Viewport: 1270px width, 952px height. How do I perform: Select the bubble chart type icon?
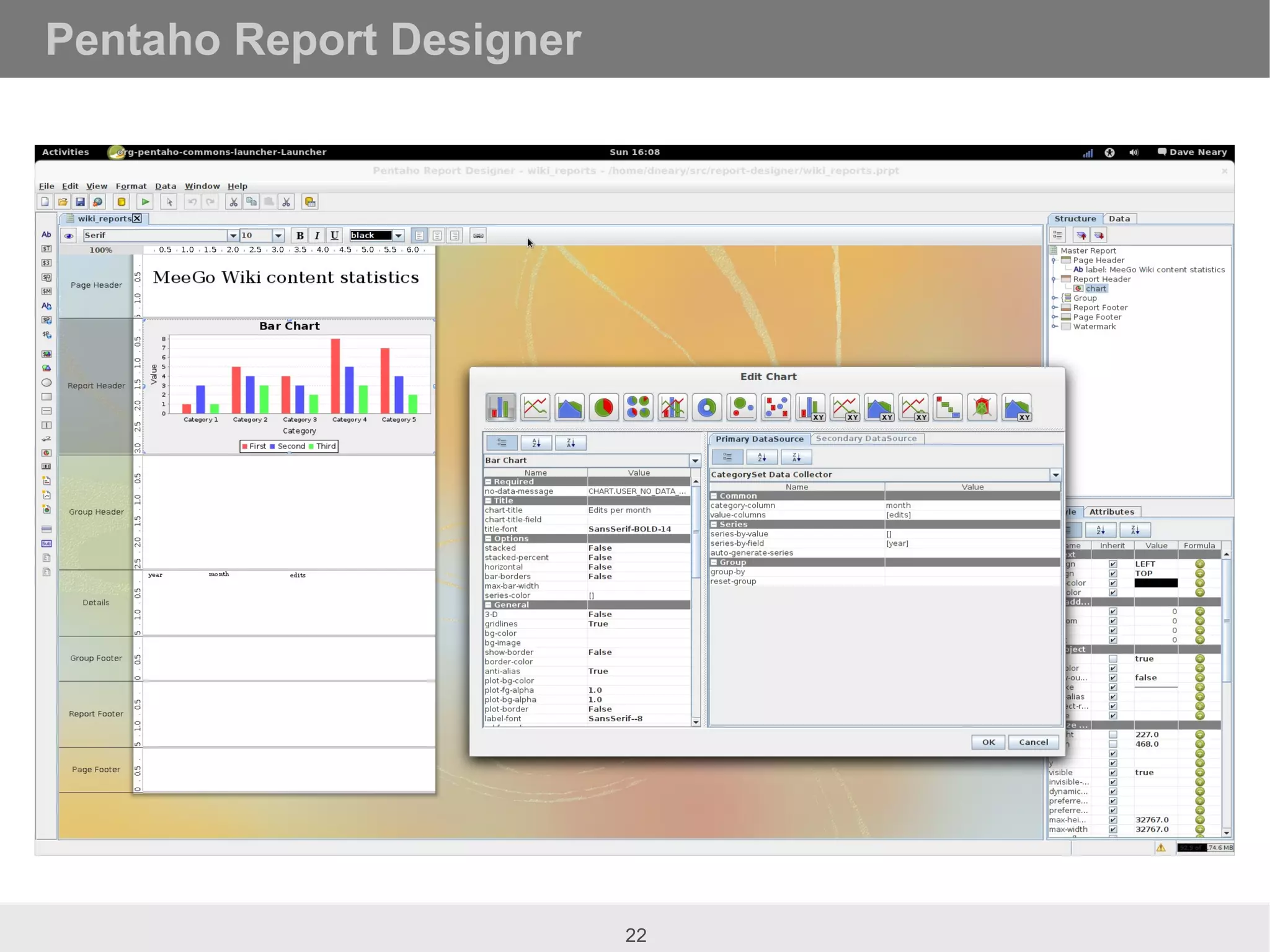742,407
